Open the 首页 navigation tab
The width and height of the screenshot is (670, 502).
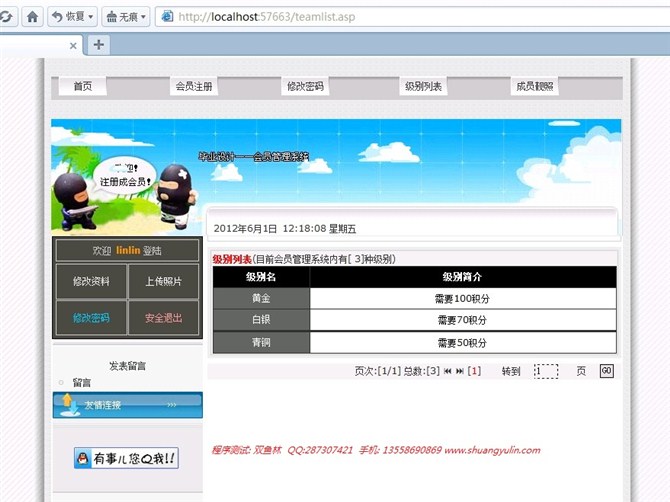(x=82, y=86)
